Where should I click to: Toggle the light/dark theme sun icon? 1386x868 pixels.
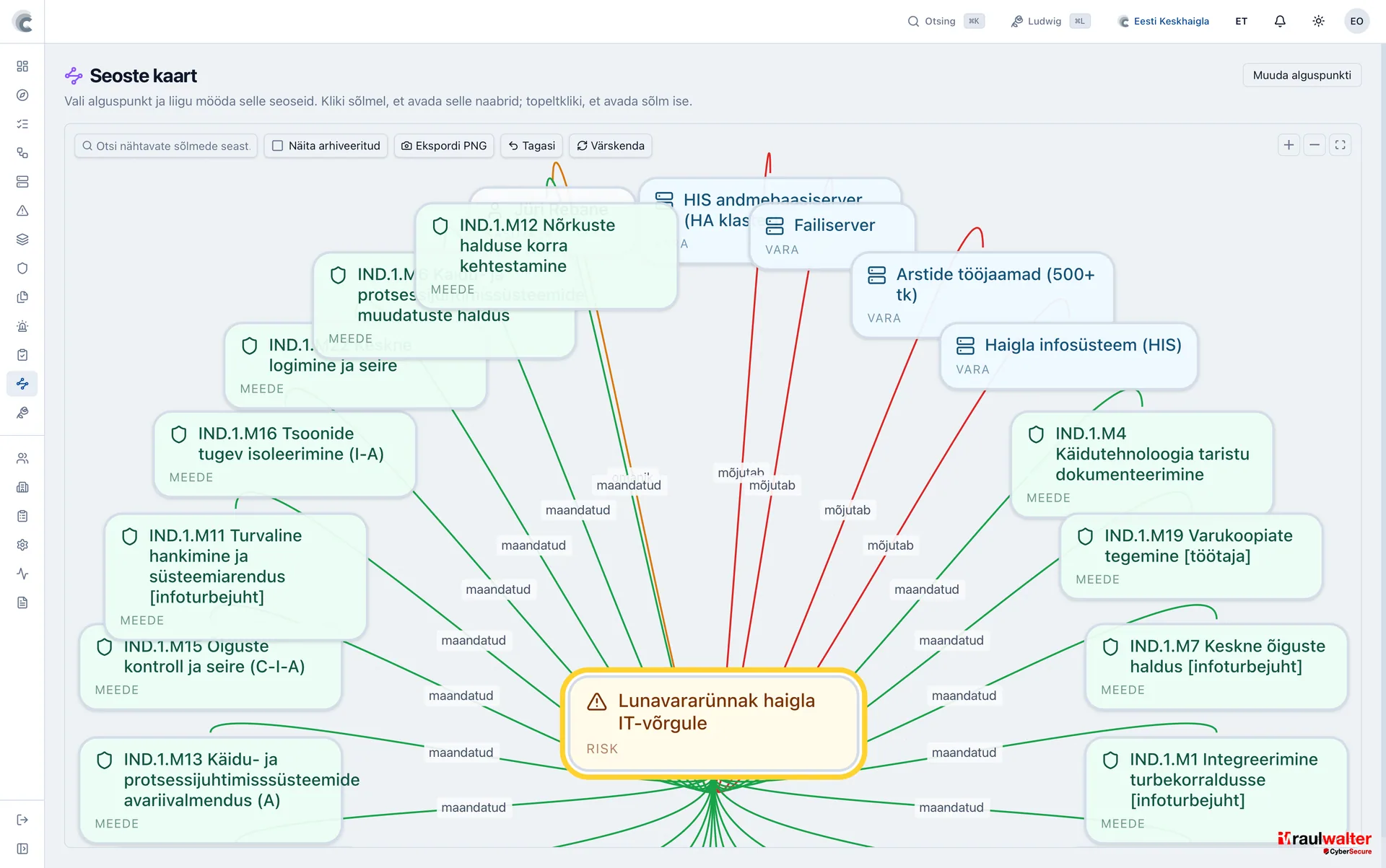pos(1318,21)
